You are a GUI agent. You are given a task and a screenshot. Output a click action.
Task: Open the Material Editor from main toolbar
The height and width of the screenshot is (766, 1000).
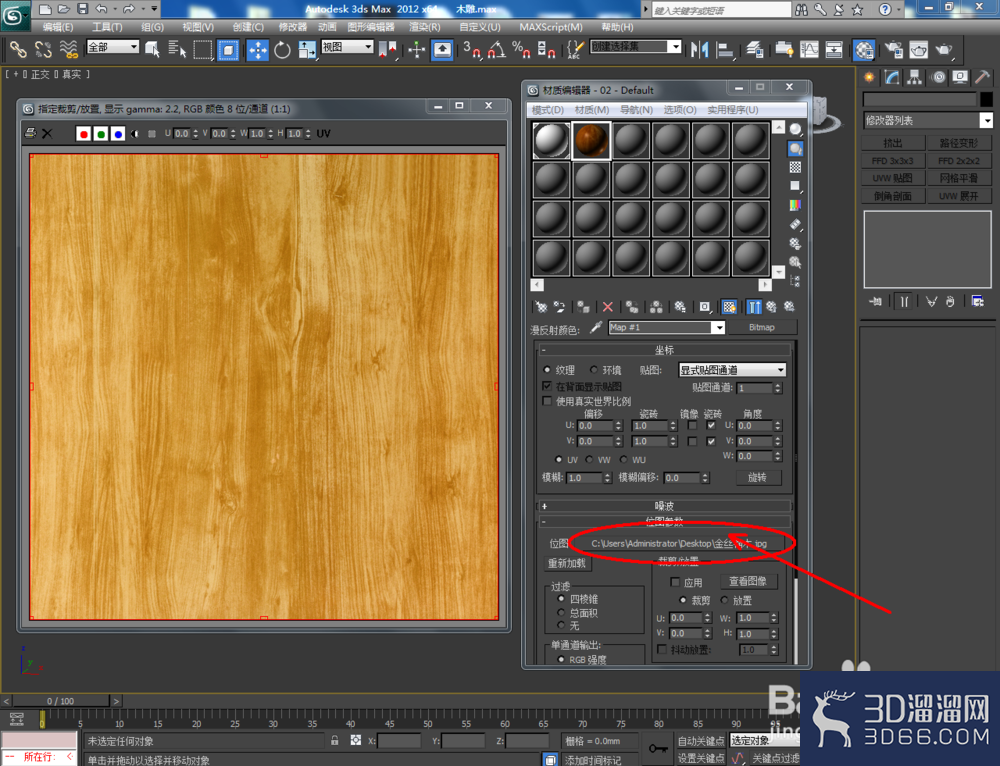coord(864,49)
